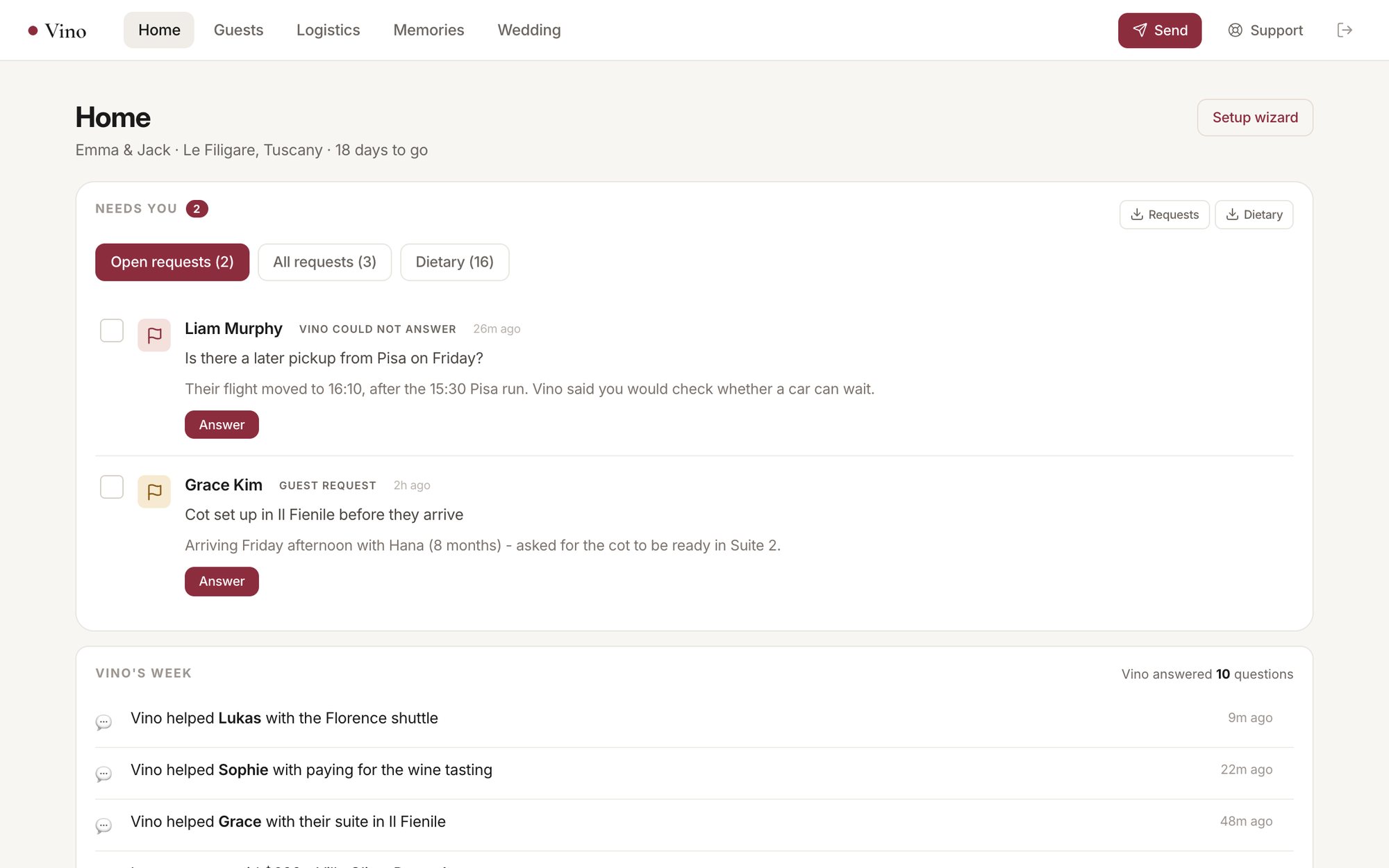Open the Wedding tab

[529, 30]
